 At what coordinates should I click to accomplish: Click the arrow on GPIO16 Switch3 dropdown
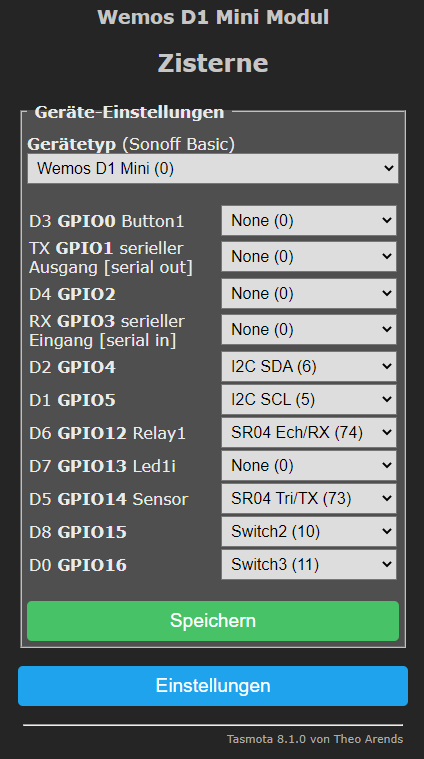tap(386, 564)
